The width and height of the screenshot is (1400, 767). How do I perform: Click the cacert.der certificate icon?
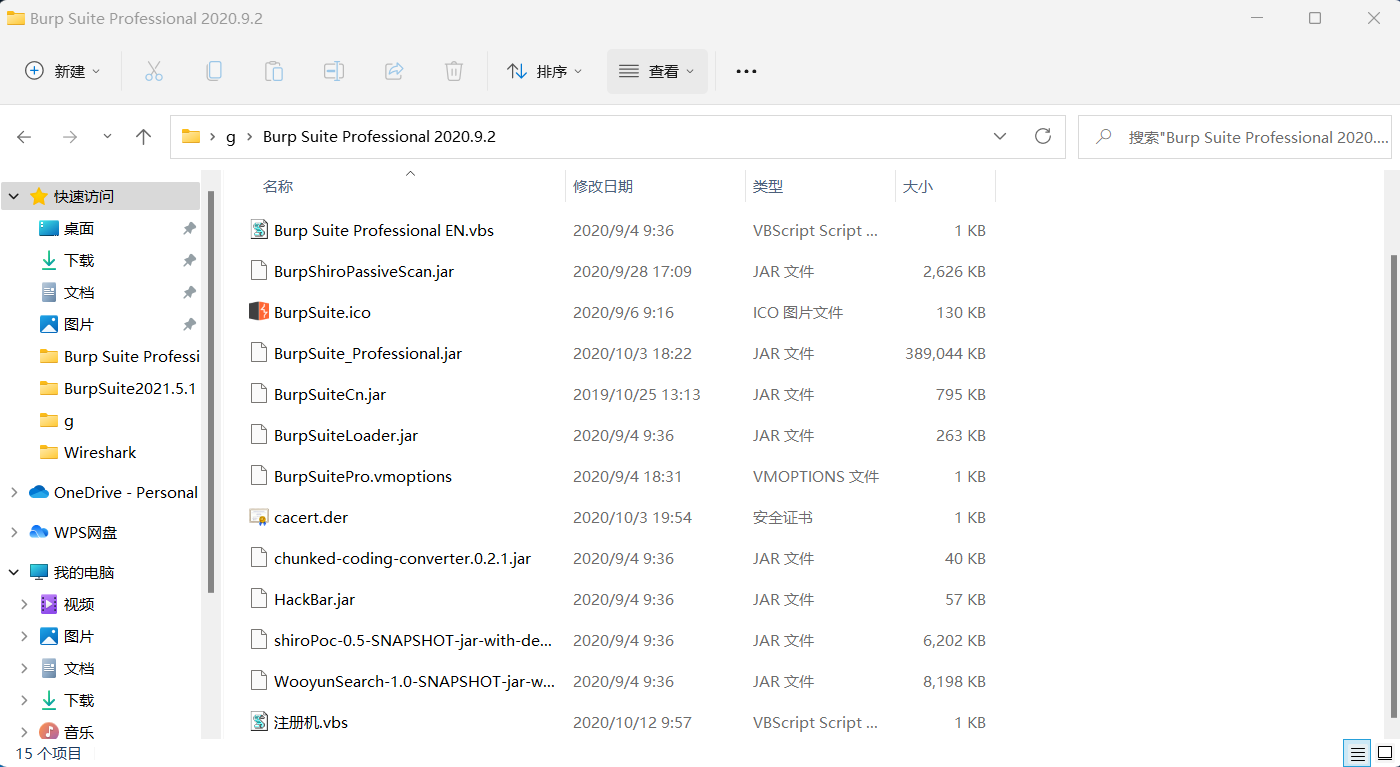coord(259,517)
